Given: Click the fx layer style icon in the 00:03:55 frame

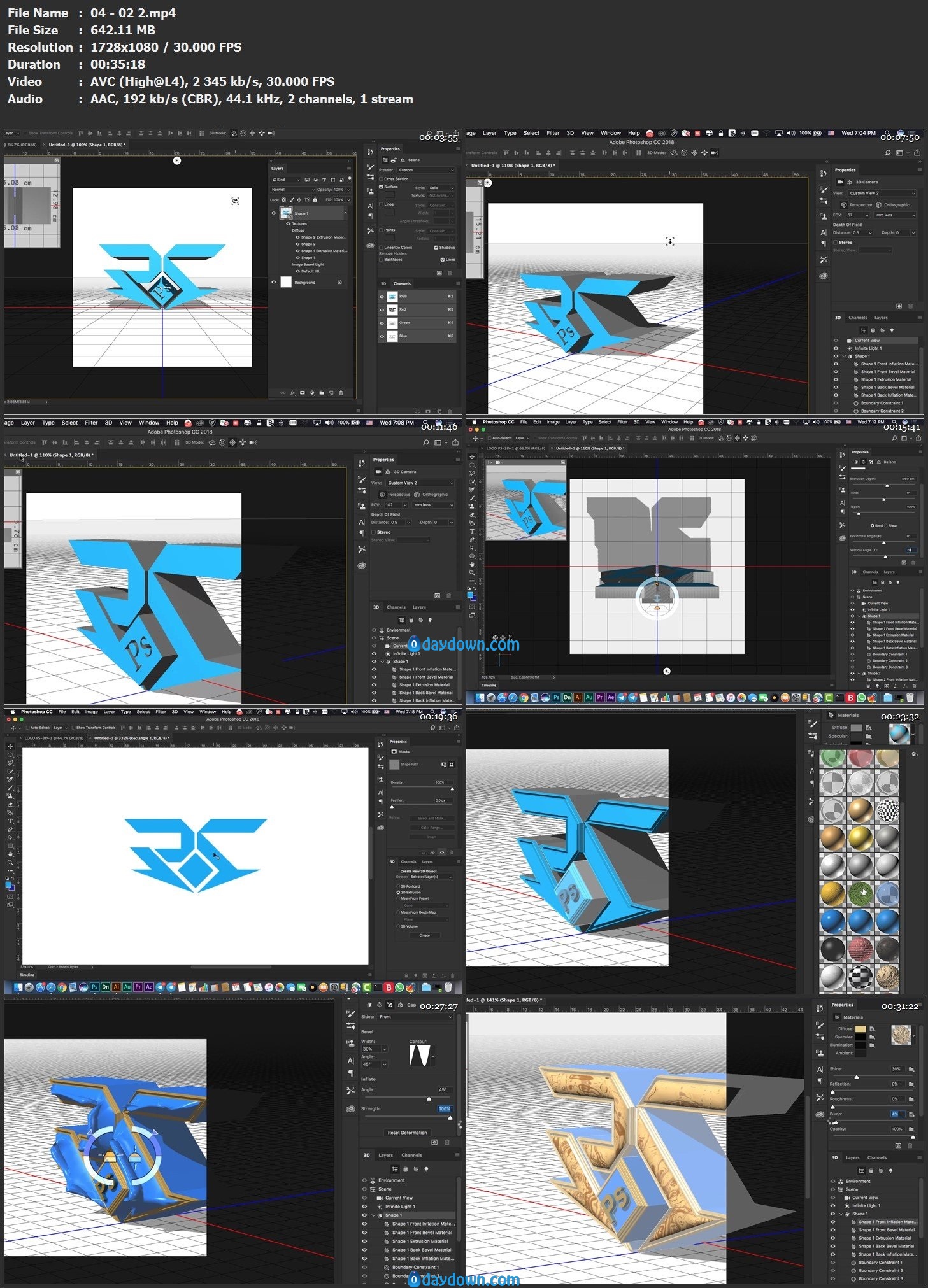Looking at the screenshot, I should (293, 392).
